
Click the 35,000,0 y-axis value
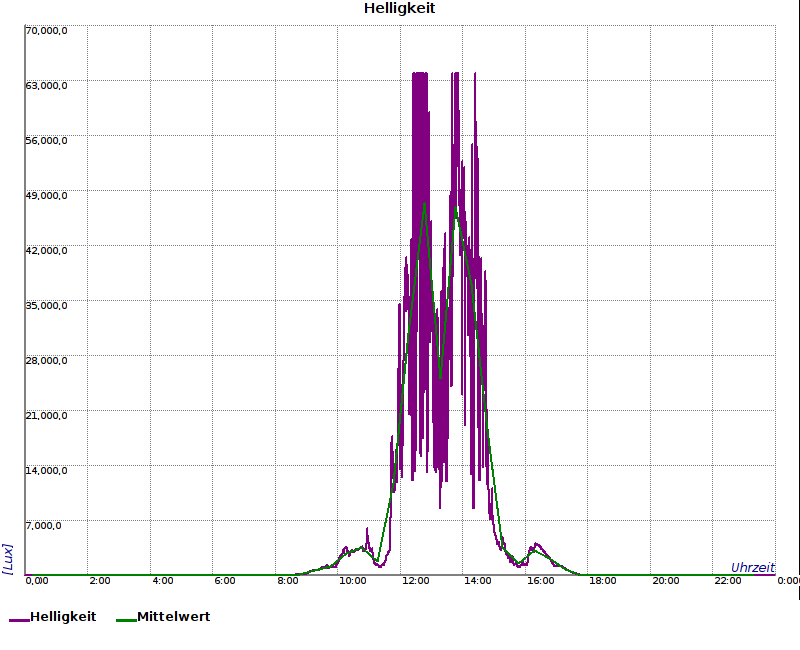46,306
